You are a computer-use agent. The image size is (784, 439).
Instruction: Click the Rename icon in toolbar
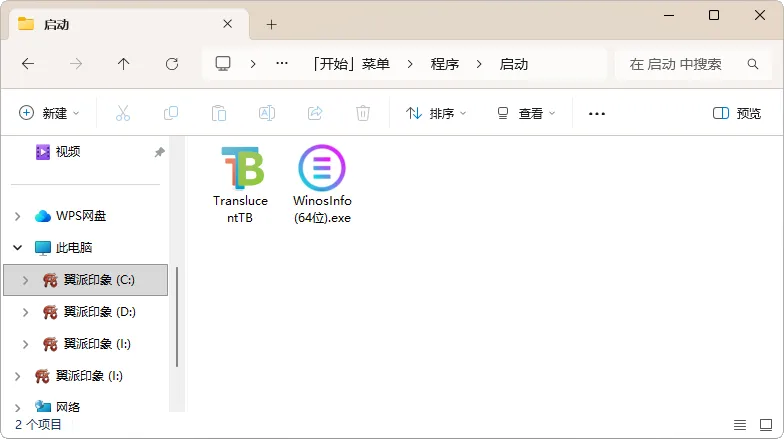click(267, 114)
